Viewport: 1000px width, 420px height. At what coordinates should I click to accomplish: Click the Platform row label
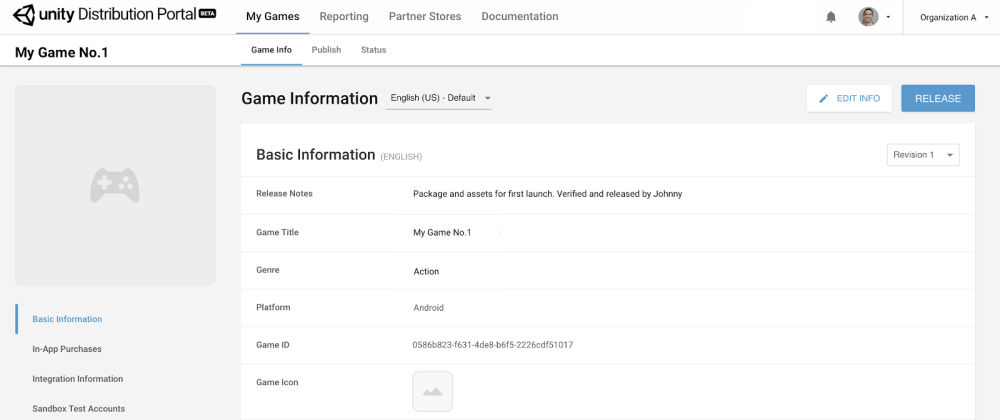tap(273, 307)
